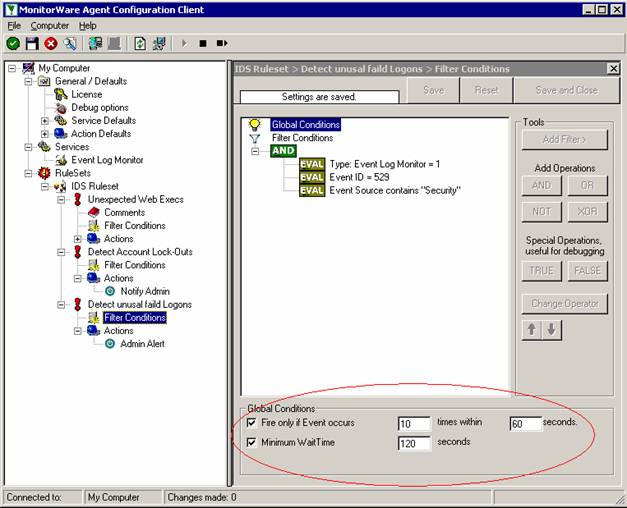Click the NOT operation button
This screenshot has width=627, height=508.
tap(542, 212)
